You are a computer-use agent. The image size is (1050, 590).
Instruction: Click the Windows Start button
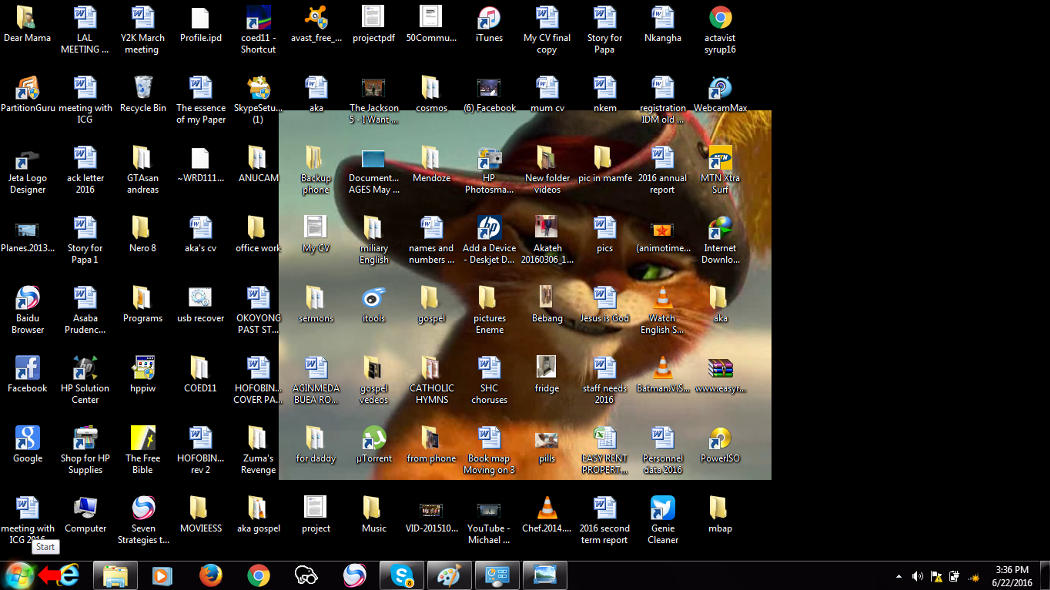tap(19, 575)
